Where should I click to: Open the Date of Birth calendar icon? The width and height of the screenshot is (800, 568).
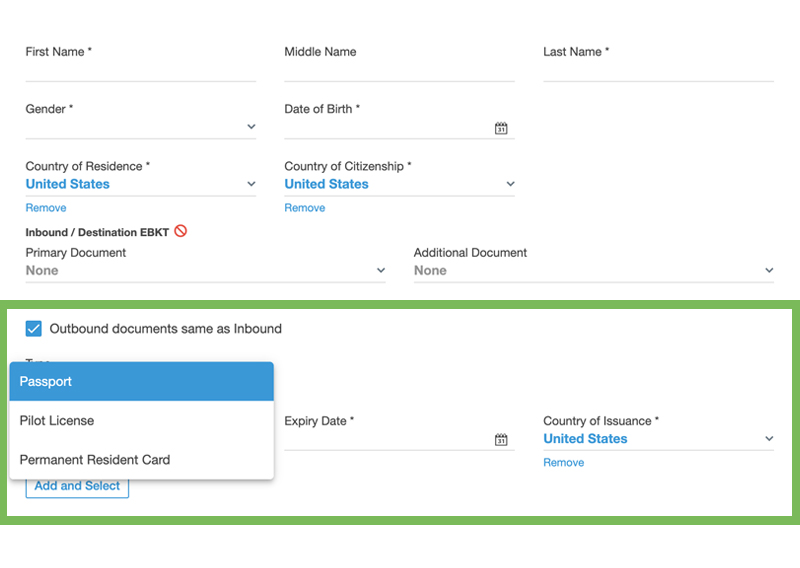[x=501, y=128]
